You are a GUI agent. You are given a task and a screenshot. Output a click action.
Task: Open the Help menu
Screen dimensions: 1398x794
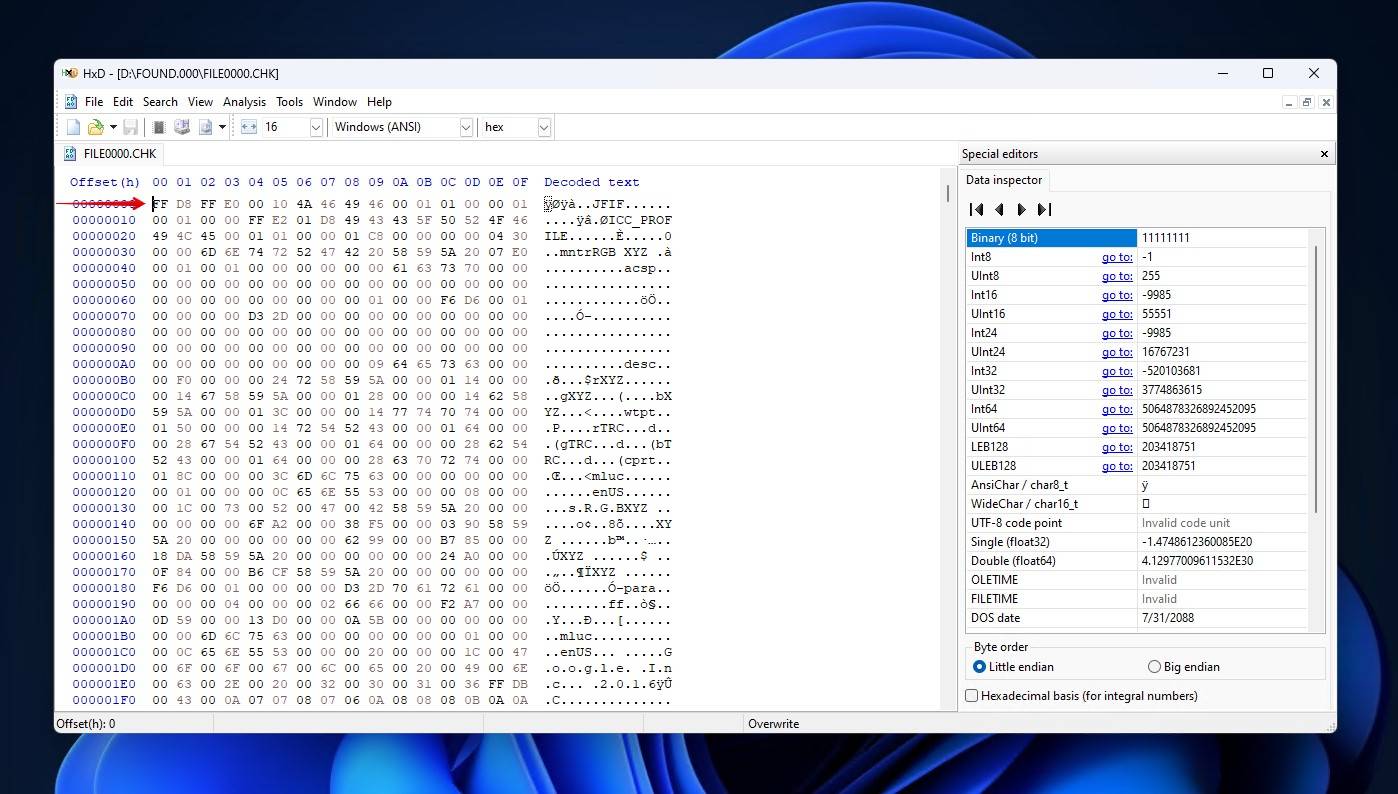coord(379,102)
